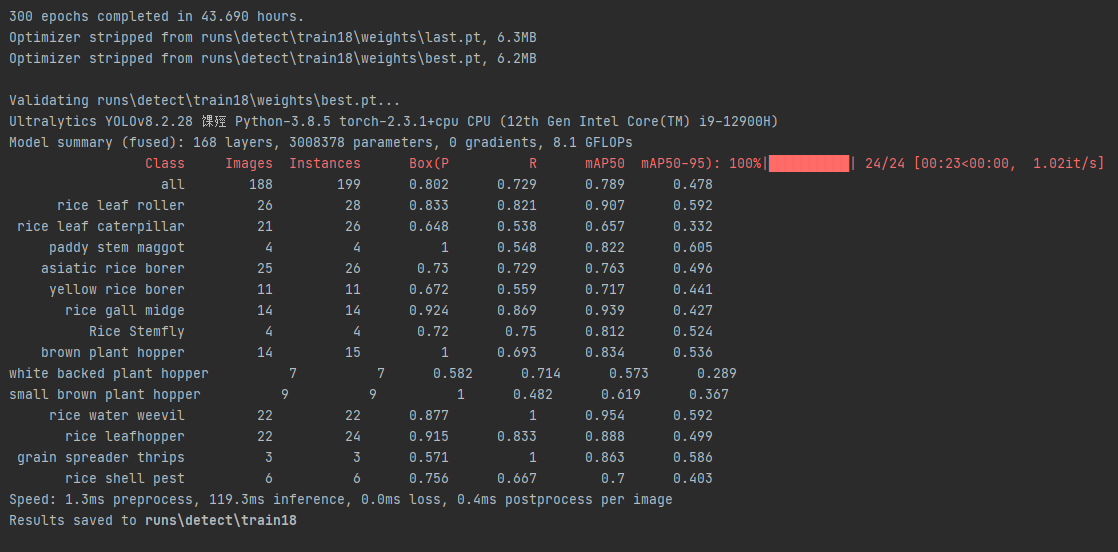Click the "Model summary (fused)" line
This screenshot has width=1118, height=552.
click(x=320, y=142)
